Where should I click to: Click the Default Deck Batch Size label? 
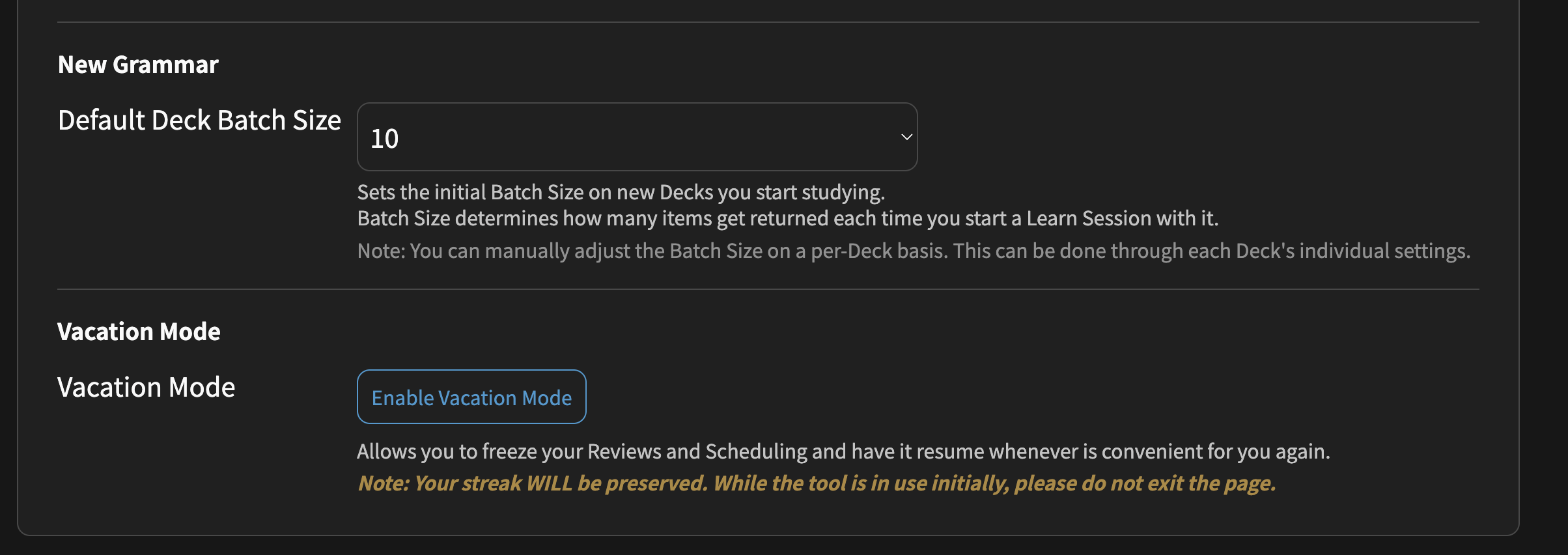[199, 120]
